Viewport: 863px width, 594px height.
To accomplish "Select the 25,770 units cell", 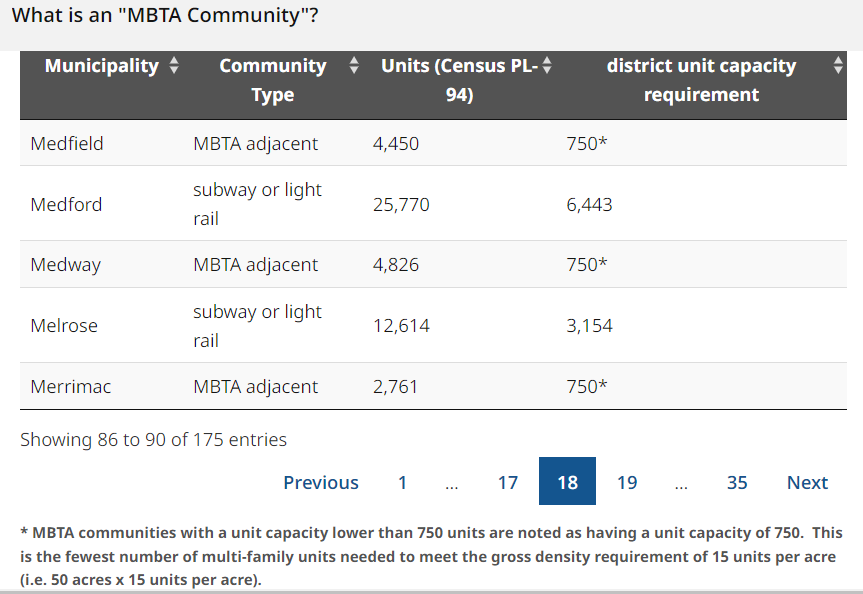I will pos(401,204).
